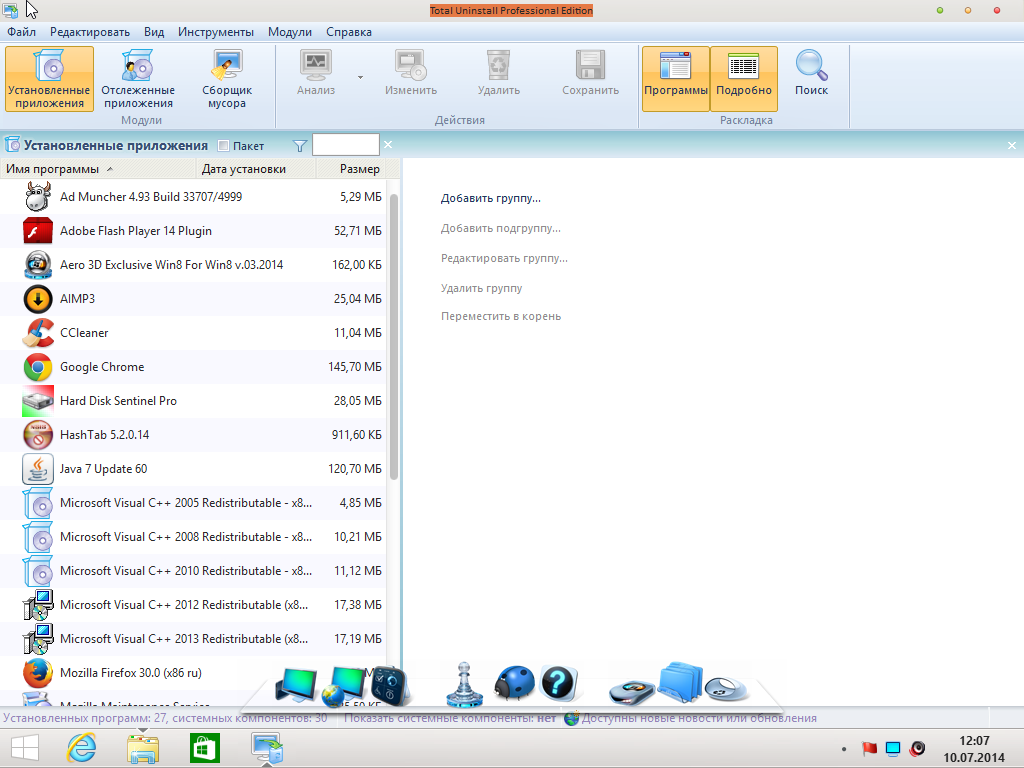Click Редактировать группу link
The image size is (1024, 768).
pos(504,259)
